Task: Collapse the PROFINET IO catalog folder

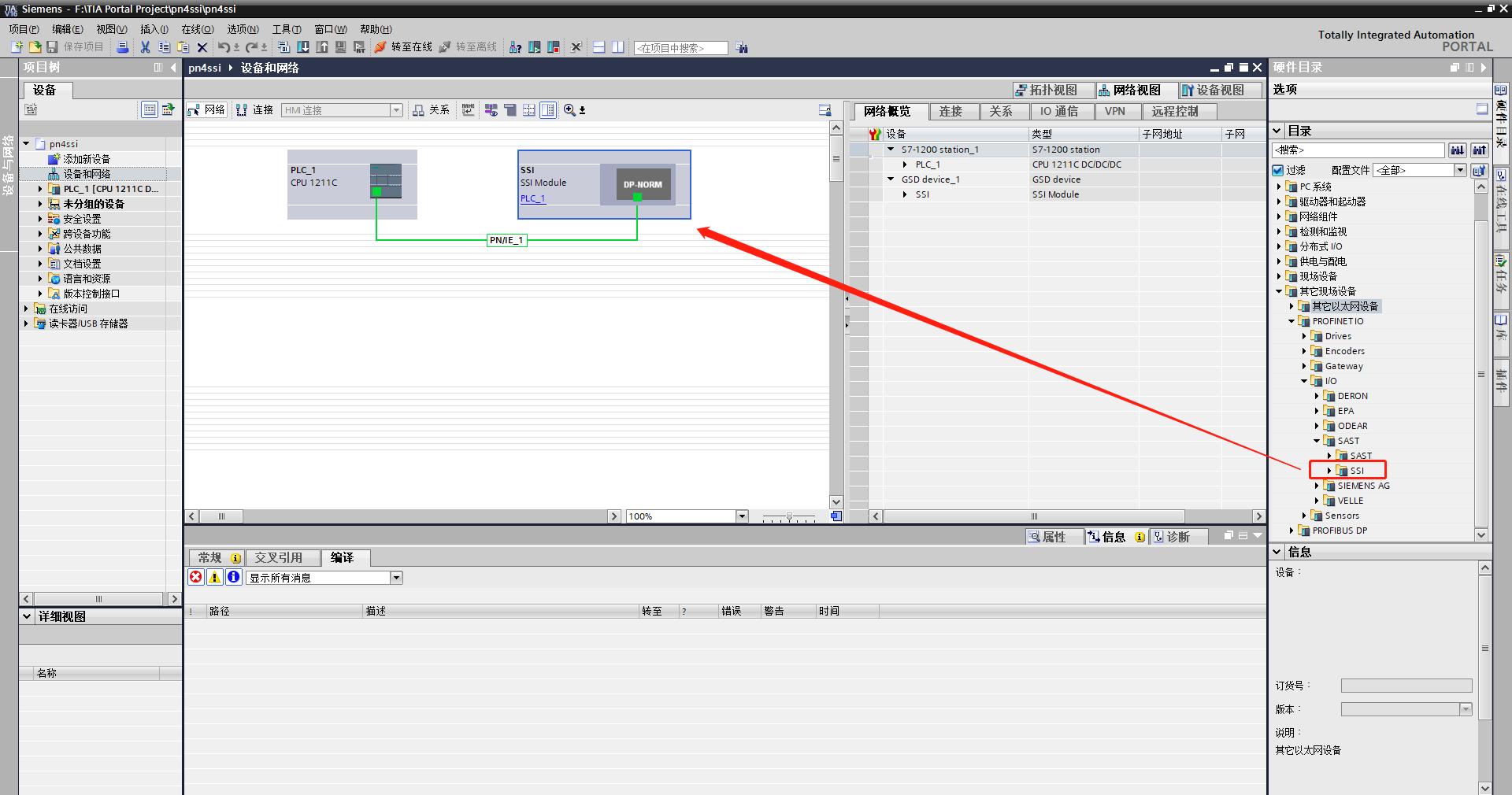Action: [x=1291, y=321]
